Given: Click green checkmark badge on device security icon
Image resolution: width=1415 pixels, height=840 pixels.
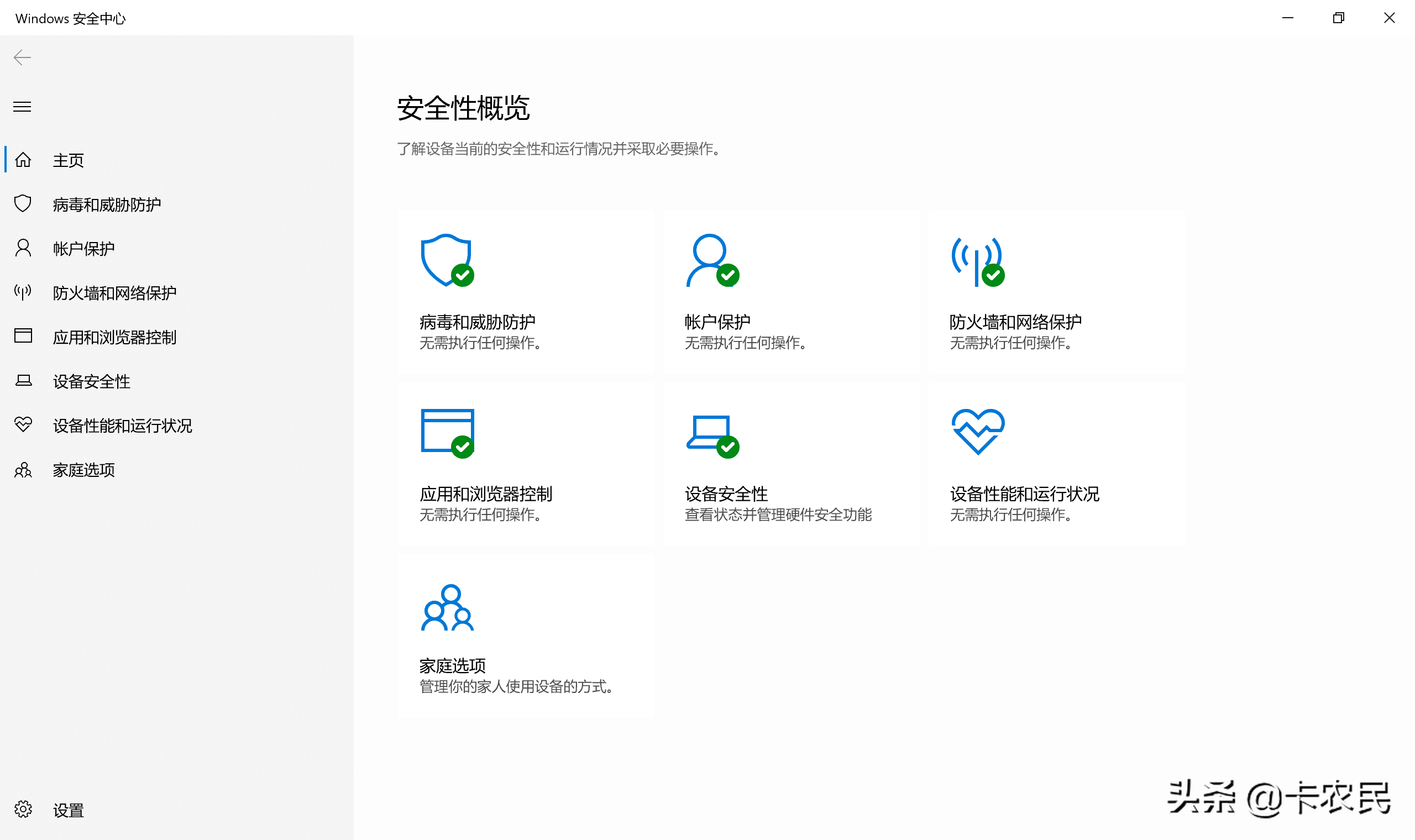Looking at the screenshot, I should [728, 447].
